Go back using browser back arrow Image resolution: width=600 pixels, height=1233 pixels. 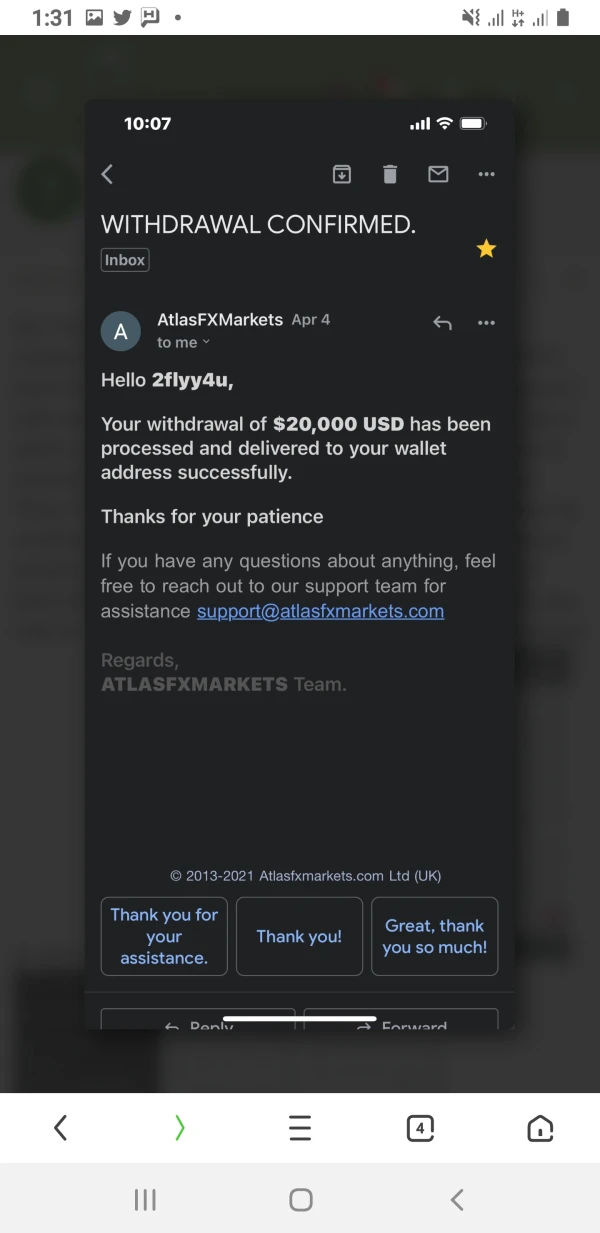(x=60, y=1128)
